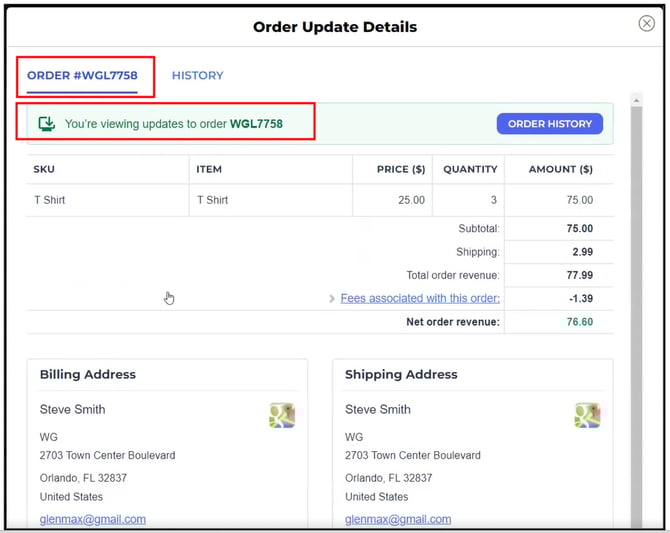Click price value 25.00
Viewport: 670px width, 533px height.
click(411, 200)
